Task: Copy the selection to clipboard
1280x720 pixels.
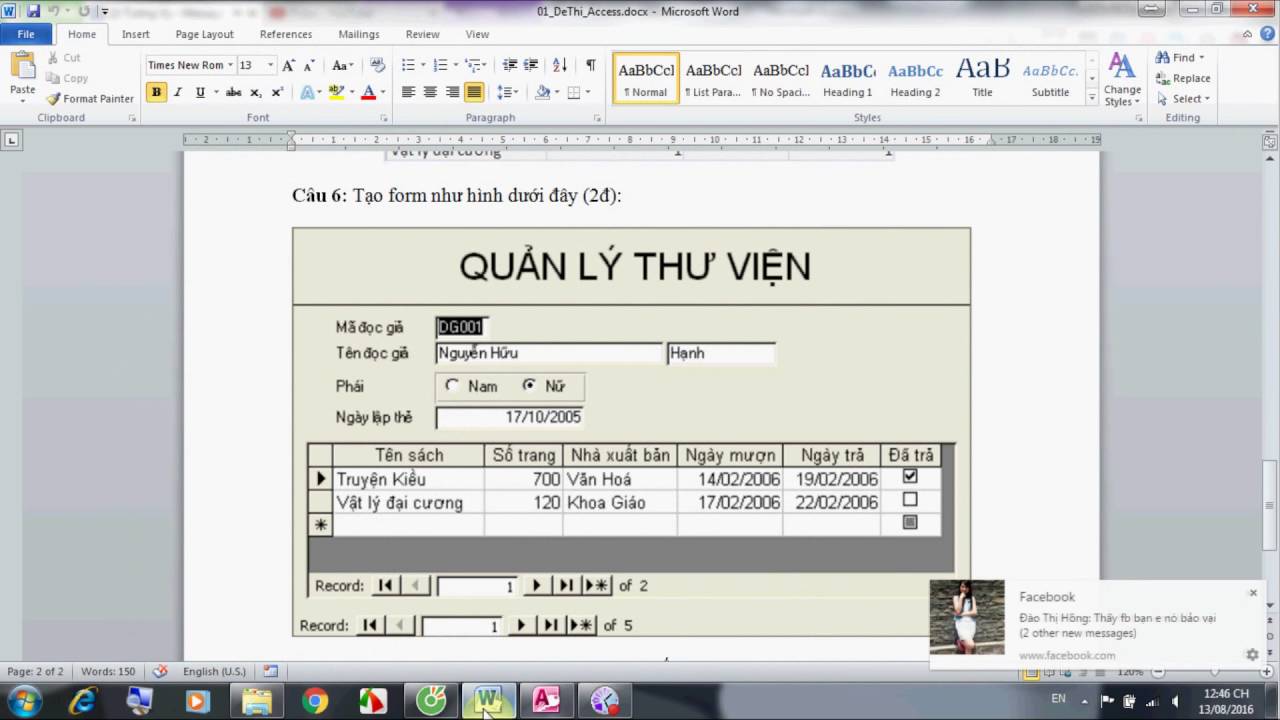Action: (66, 78)
